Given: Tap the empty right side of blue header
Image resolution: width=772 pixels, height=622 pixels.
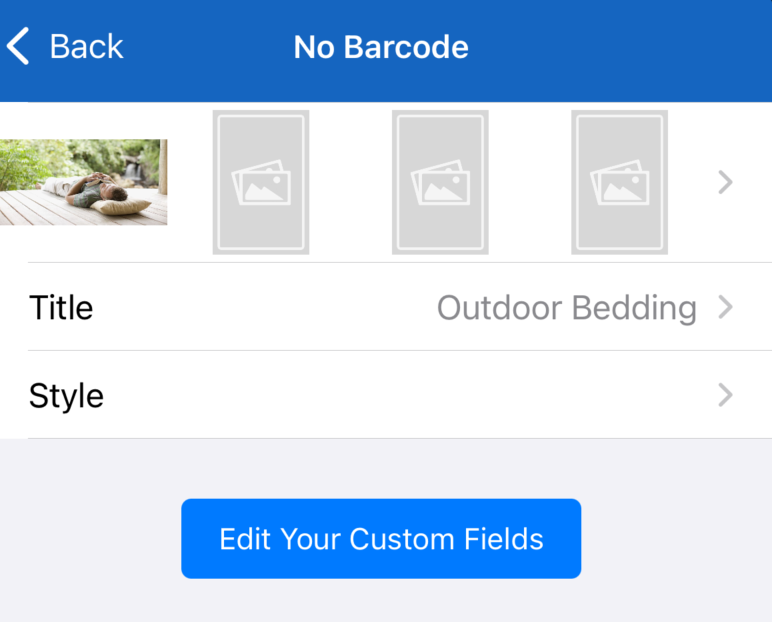Looking at the screenshot, I should [620, 49].
